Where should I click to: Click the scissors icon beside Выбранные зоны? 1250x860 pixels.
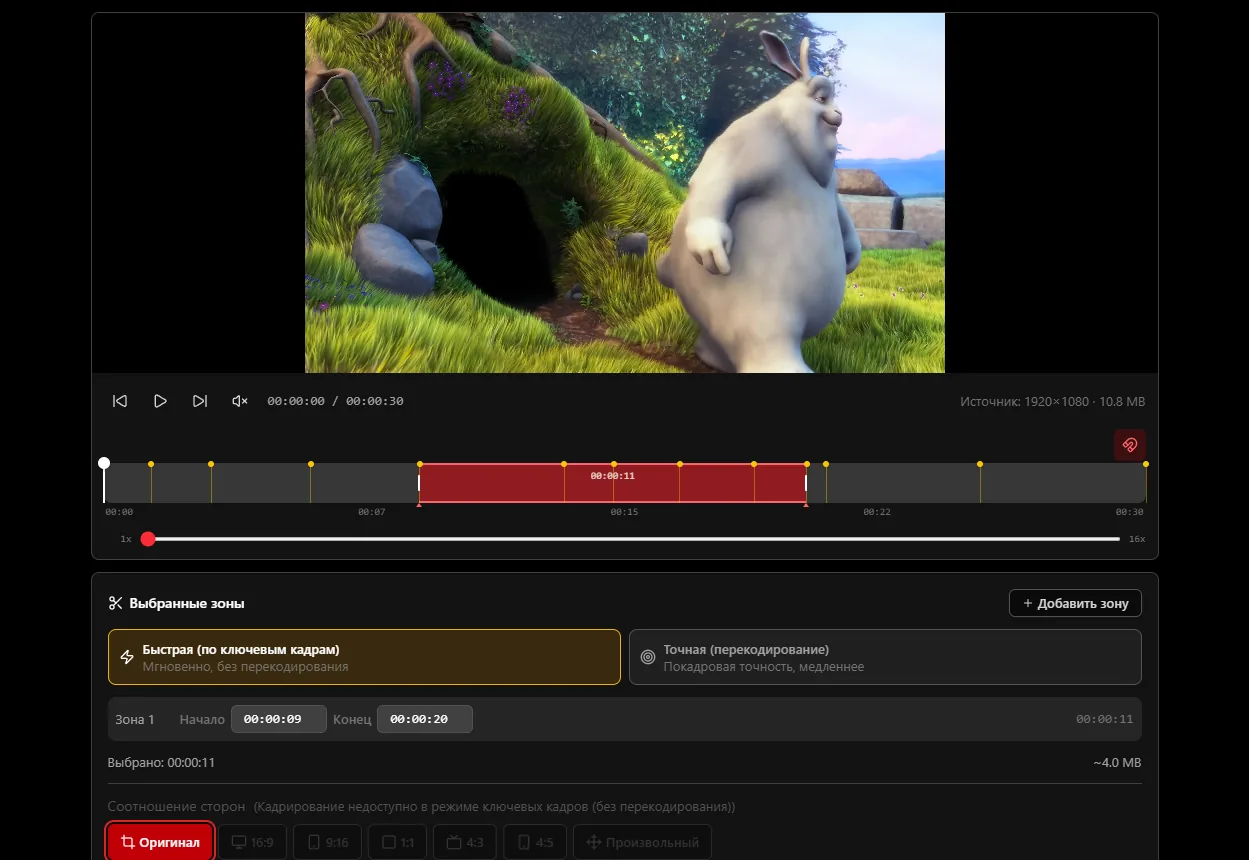115,603
